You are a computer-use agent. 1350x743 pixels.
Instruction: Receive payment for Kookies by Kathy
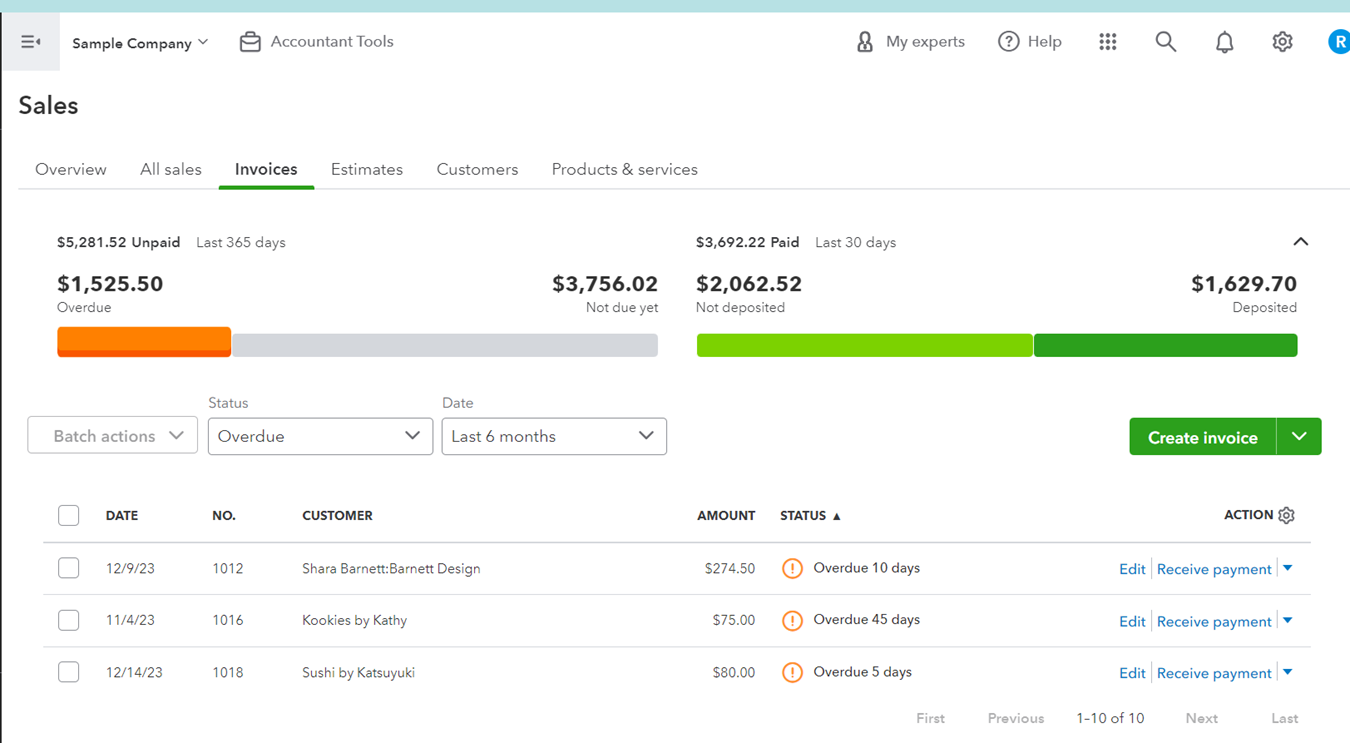pyautogui.click(x=1214, y=621)
